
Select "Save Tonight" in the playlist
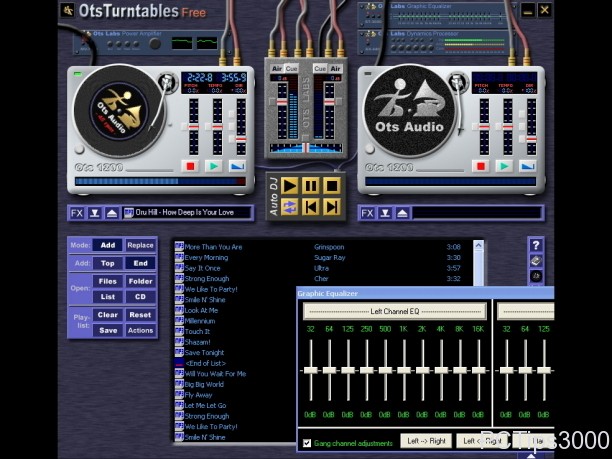click(x=204, y=351)
